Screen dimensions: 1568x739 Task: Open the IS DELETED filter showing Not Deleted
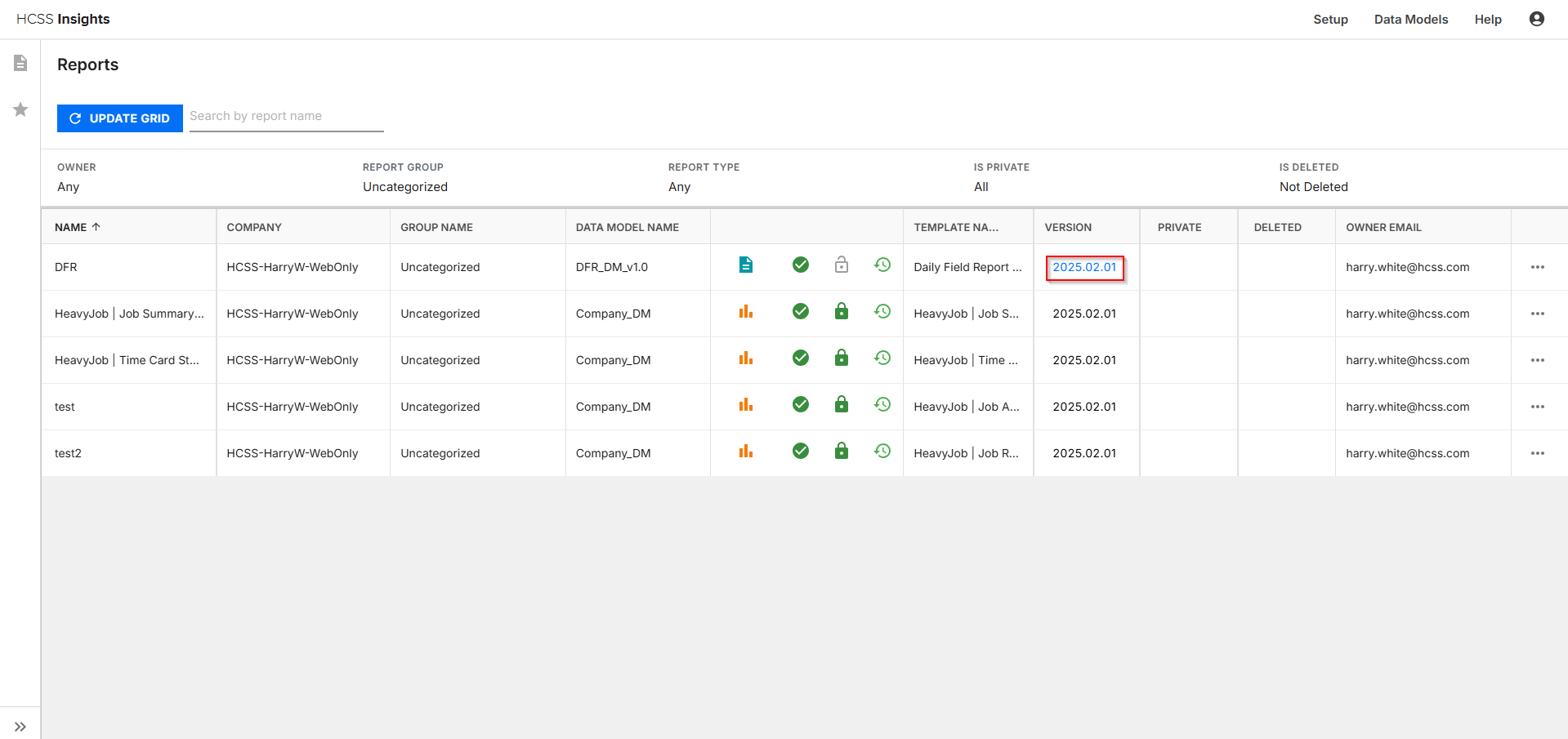pos(1313,186)
